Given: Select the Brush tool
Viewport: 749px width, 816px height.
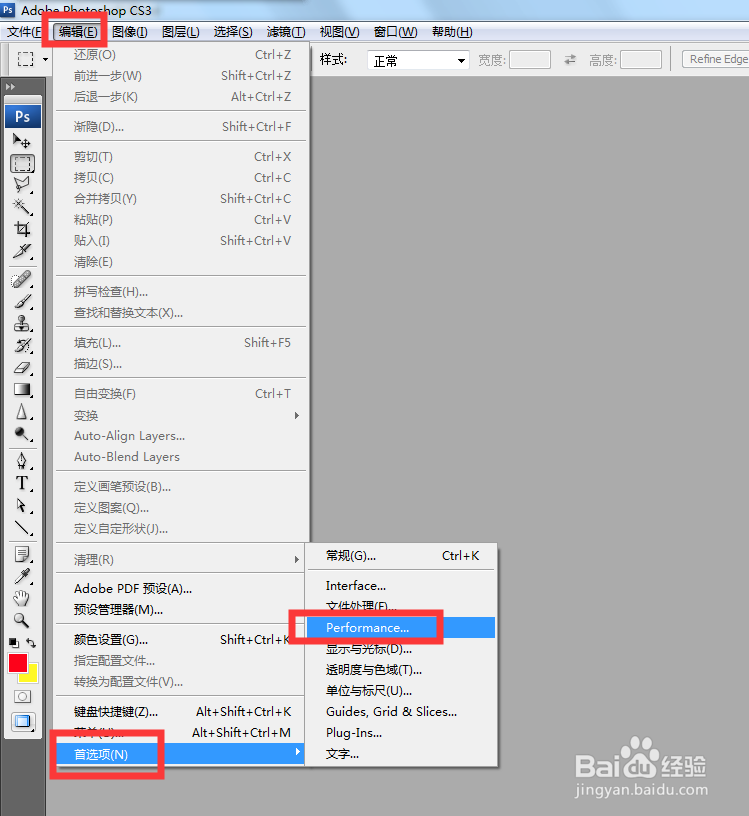Looking at the screenshot, I should coord(22,301).
